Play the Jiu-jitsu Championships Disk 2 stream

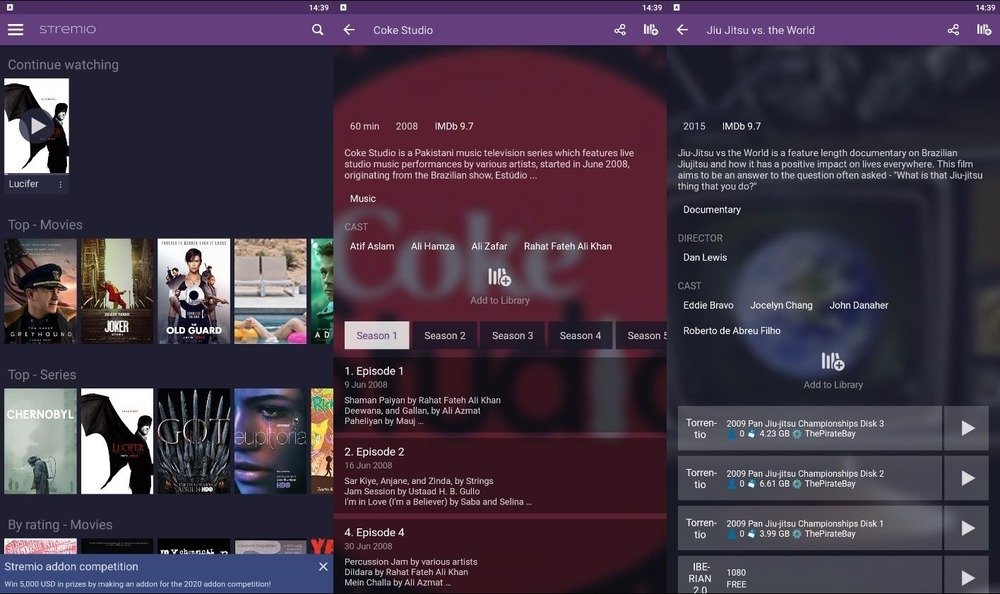(967, 478)
